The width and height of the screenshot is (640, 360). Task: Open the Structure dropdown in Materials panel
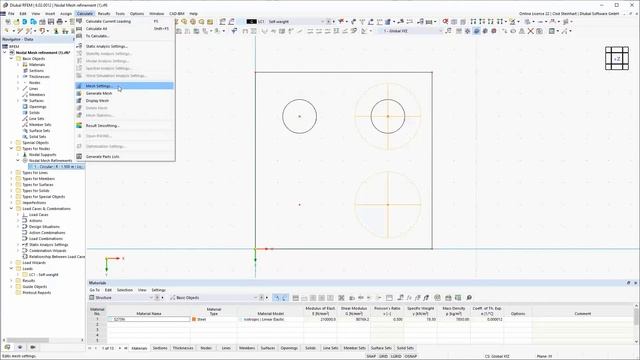point(151,298)
